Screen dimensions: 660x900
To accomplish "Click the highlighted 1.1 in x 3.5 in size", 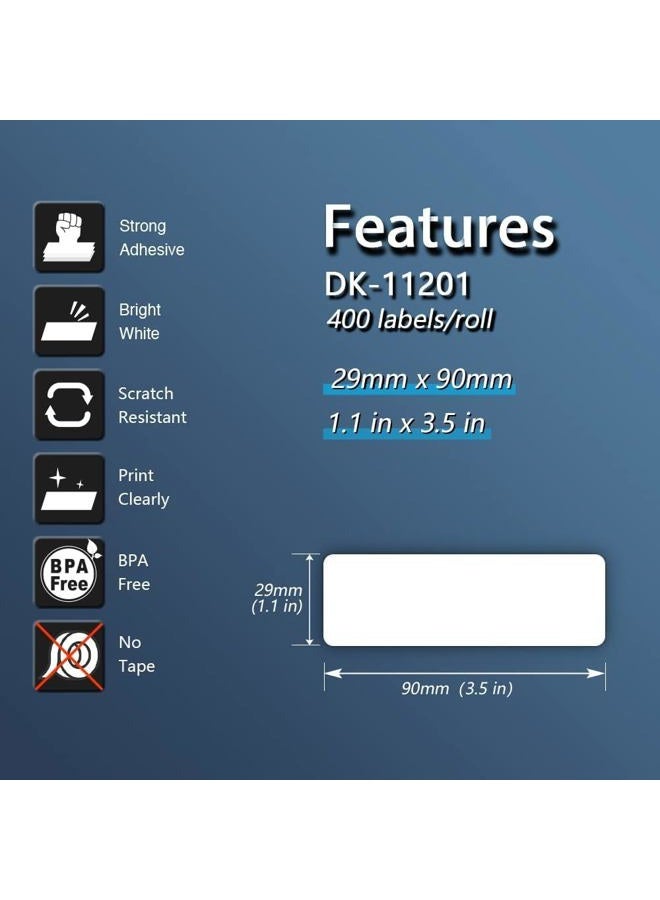I will [x=407, y=424].
